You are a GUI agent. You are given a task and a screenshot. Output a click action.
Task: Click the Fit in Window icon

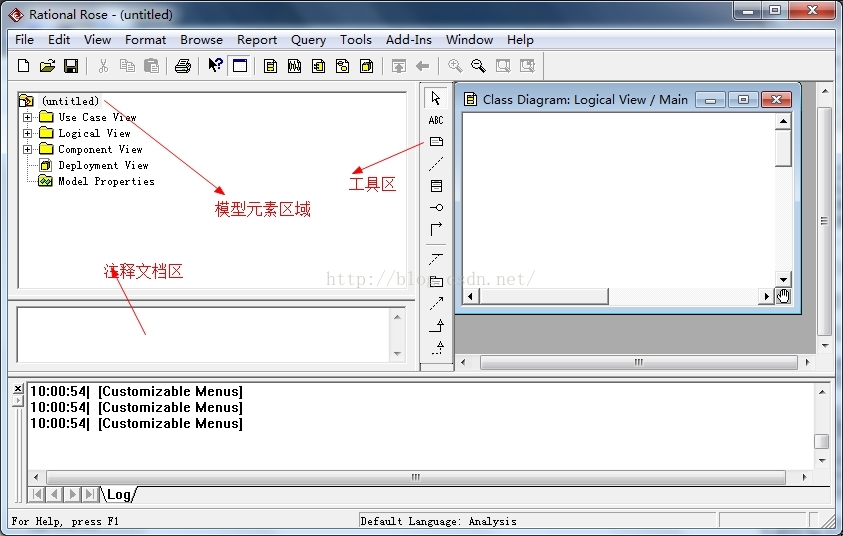tap(503, 66)
